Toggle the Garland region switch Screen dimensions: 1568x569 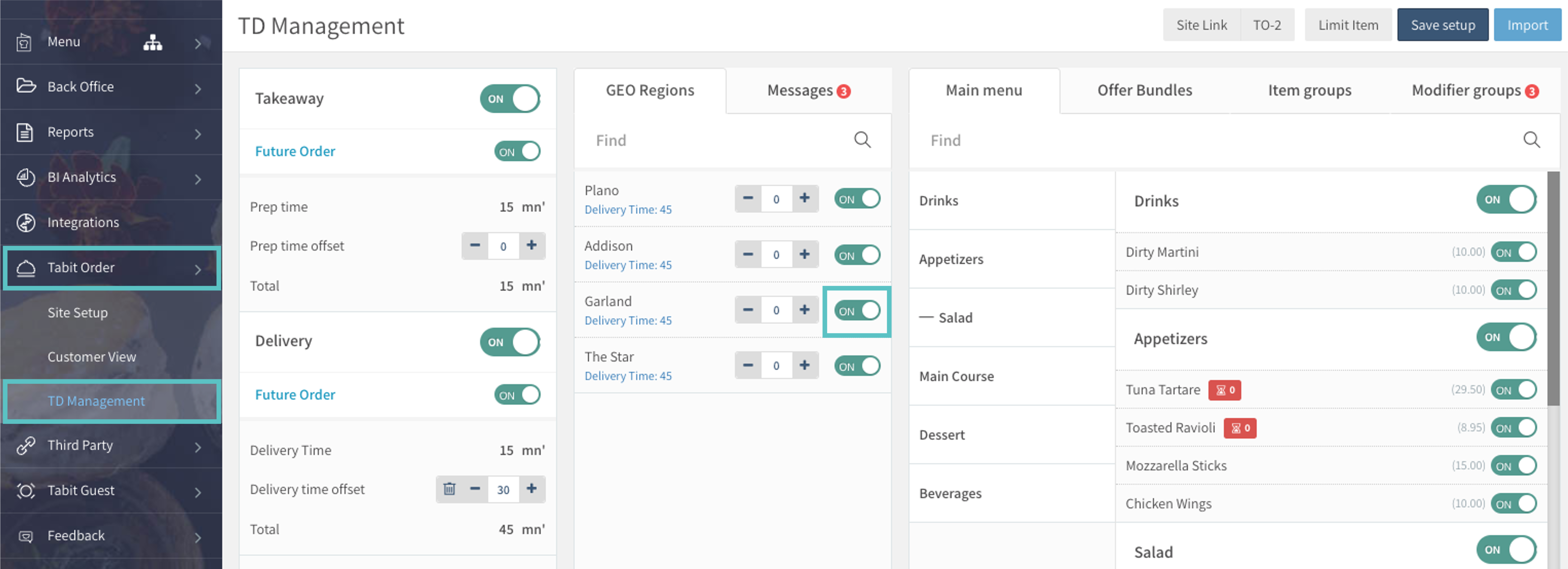856,311
